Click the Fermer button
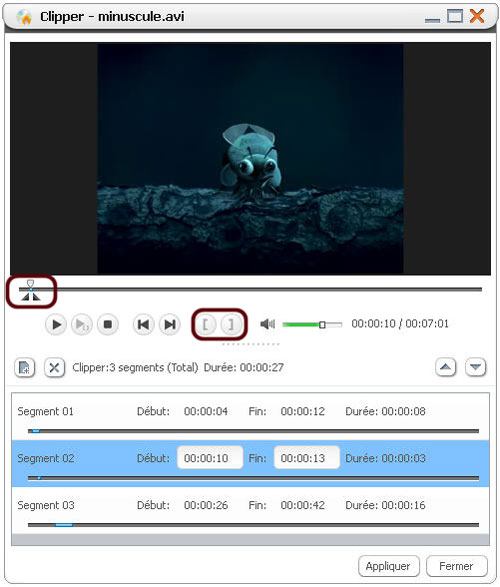500x587 pixels. click(x=457, y=566)
